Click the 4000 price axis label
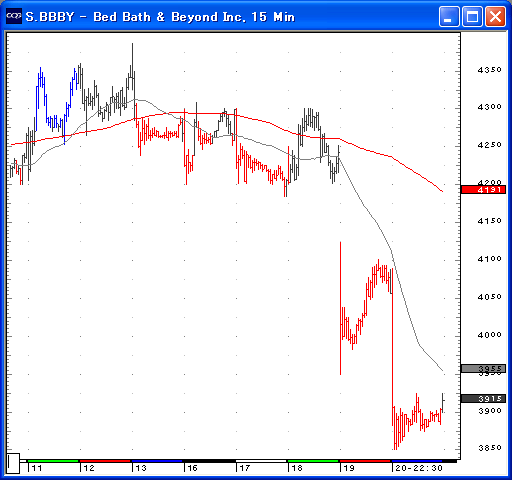The image size is (512, 480). click(489, 335)
